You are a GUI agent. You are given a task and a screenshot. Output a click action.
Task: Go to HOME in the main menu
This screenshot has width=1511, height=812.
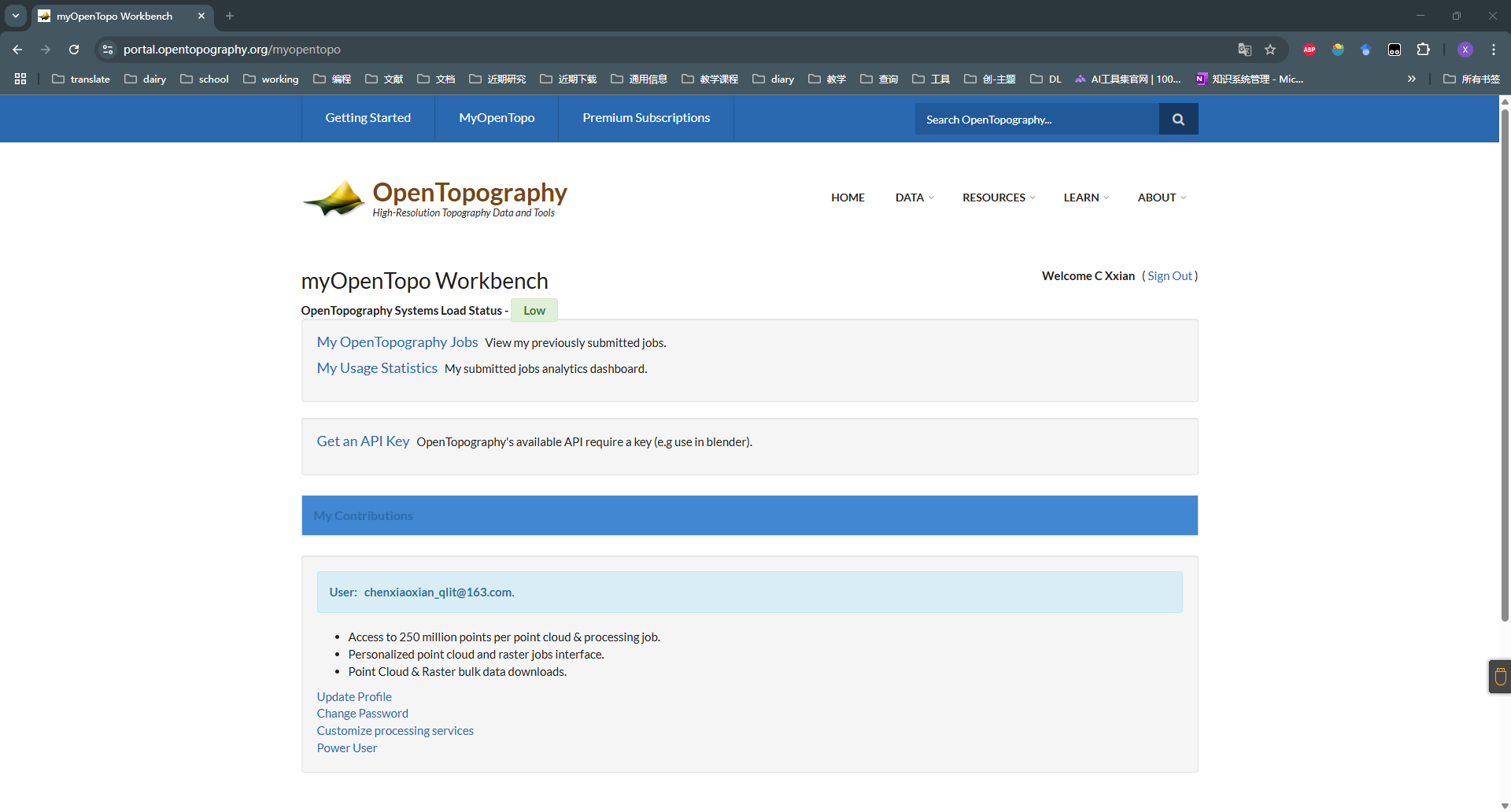pyautogui.click(x=848, y=197)
